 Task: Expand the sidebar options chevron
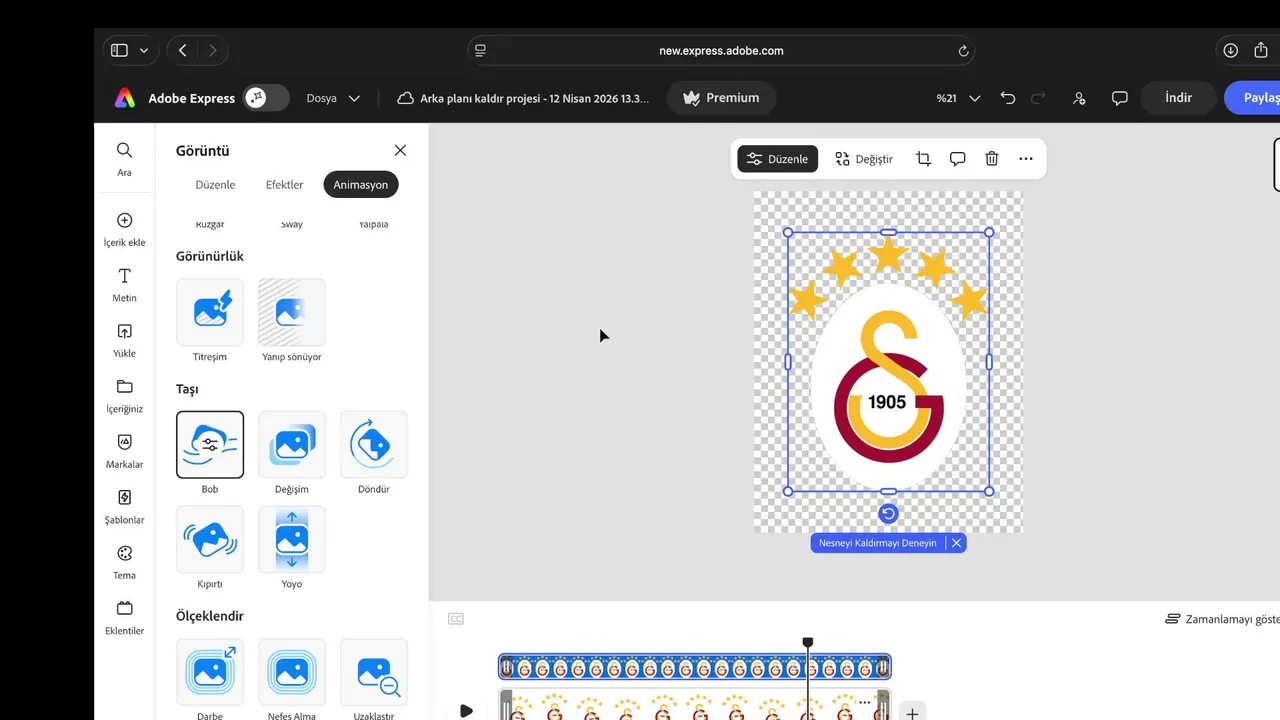pyautogui.click(x=144, y=50)
